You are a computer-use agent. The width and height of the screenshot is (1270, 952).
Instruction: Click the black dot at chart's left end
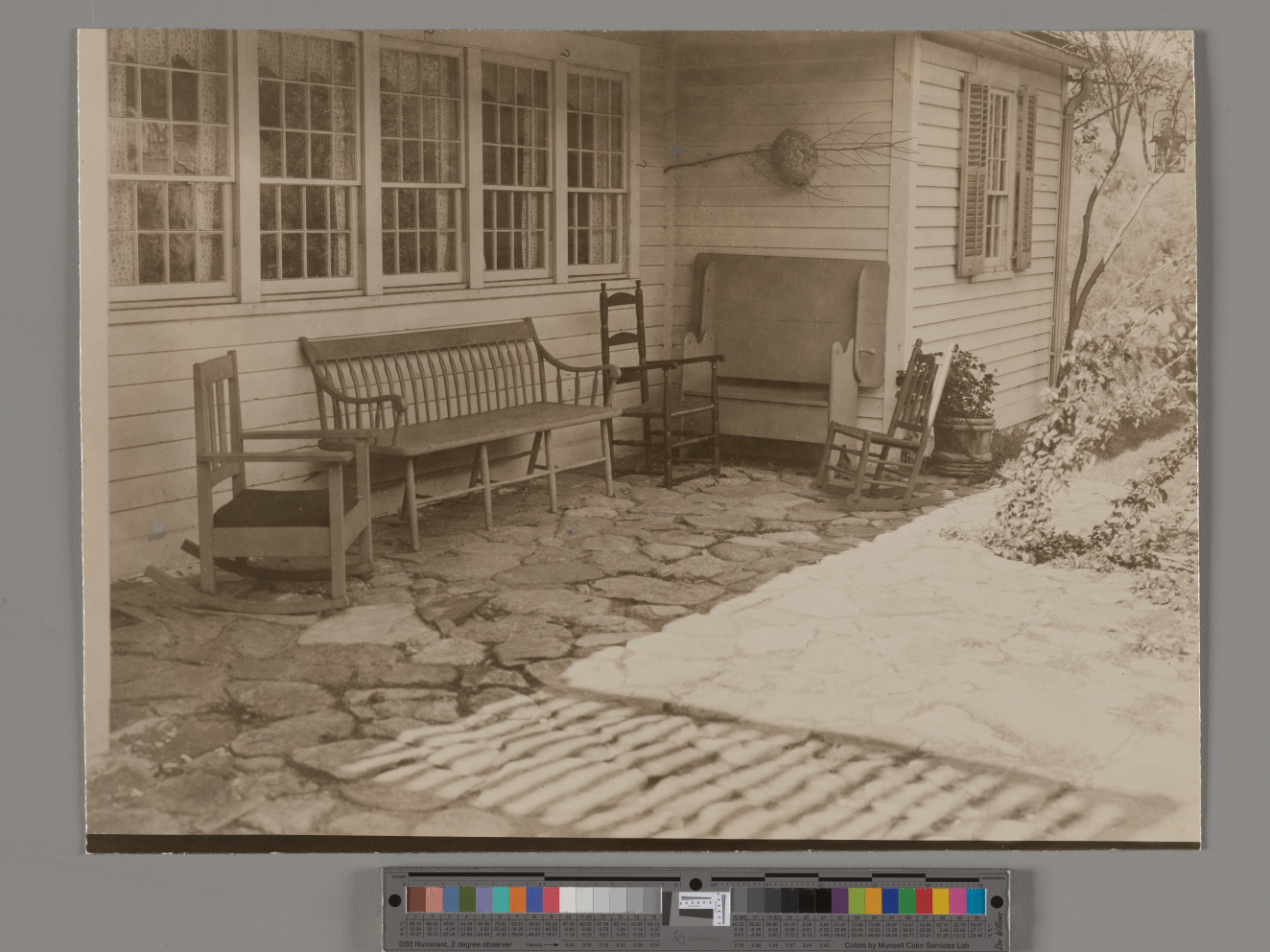point(393,901)
